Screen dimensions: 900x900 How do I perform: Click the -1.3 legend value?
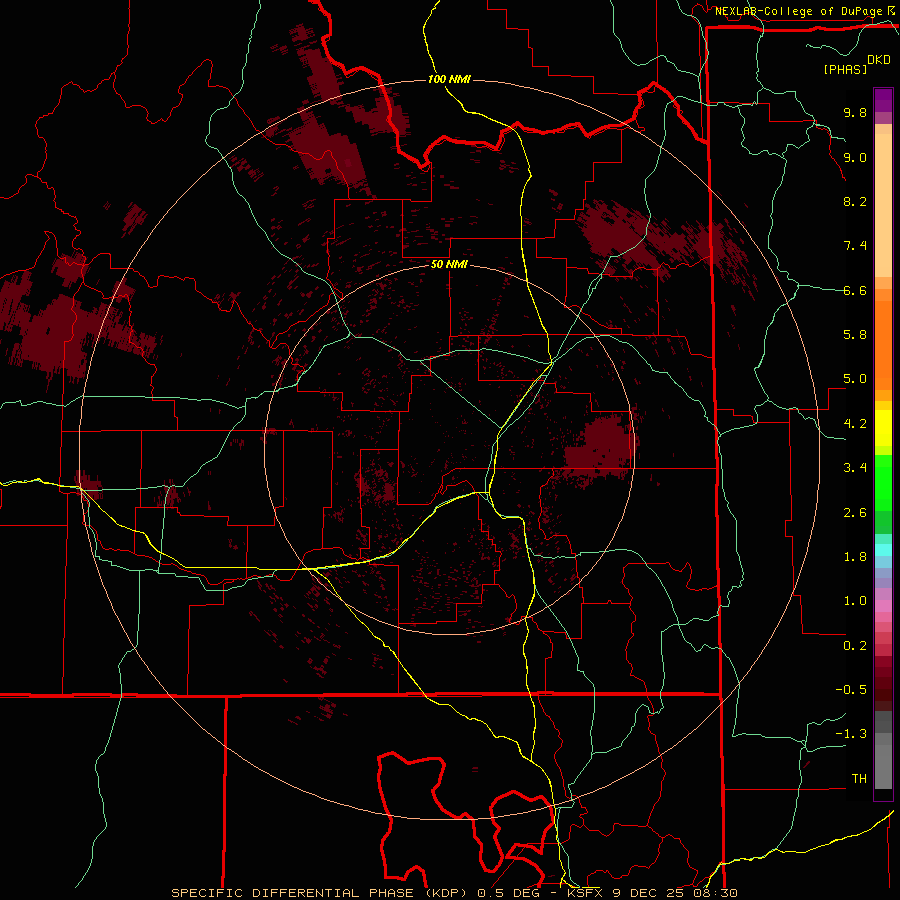[852, 734]
